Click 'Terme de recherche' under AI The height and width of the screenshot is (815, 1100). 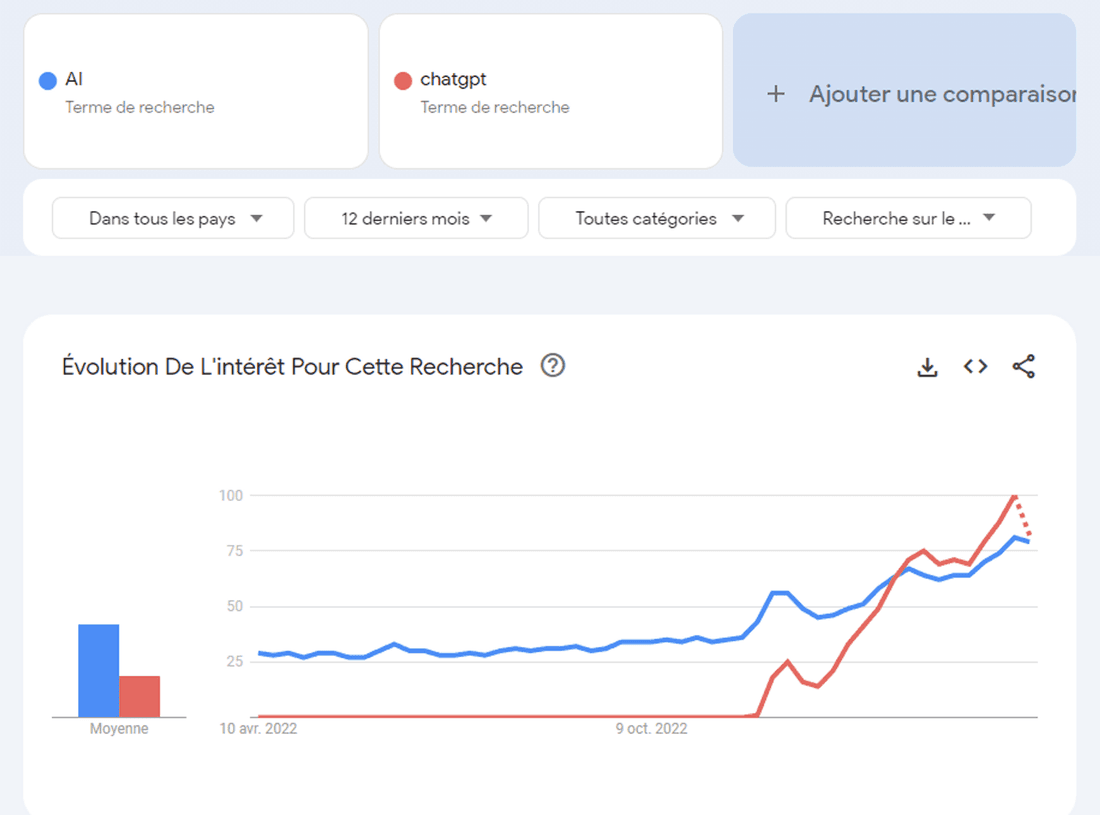coord(140,107)
